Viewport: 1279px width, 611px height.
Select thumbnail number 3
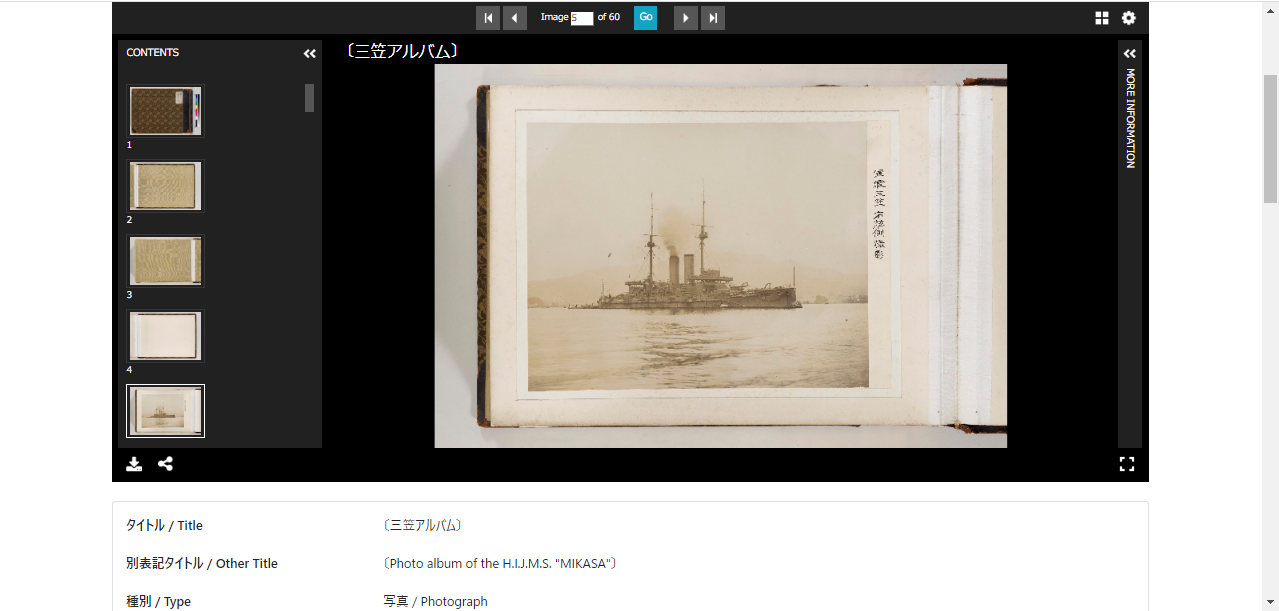(x=166, y=261)
